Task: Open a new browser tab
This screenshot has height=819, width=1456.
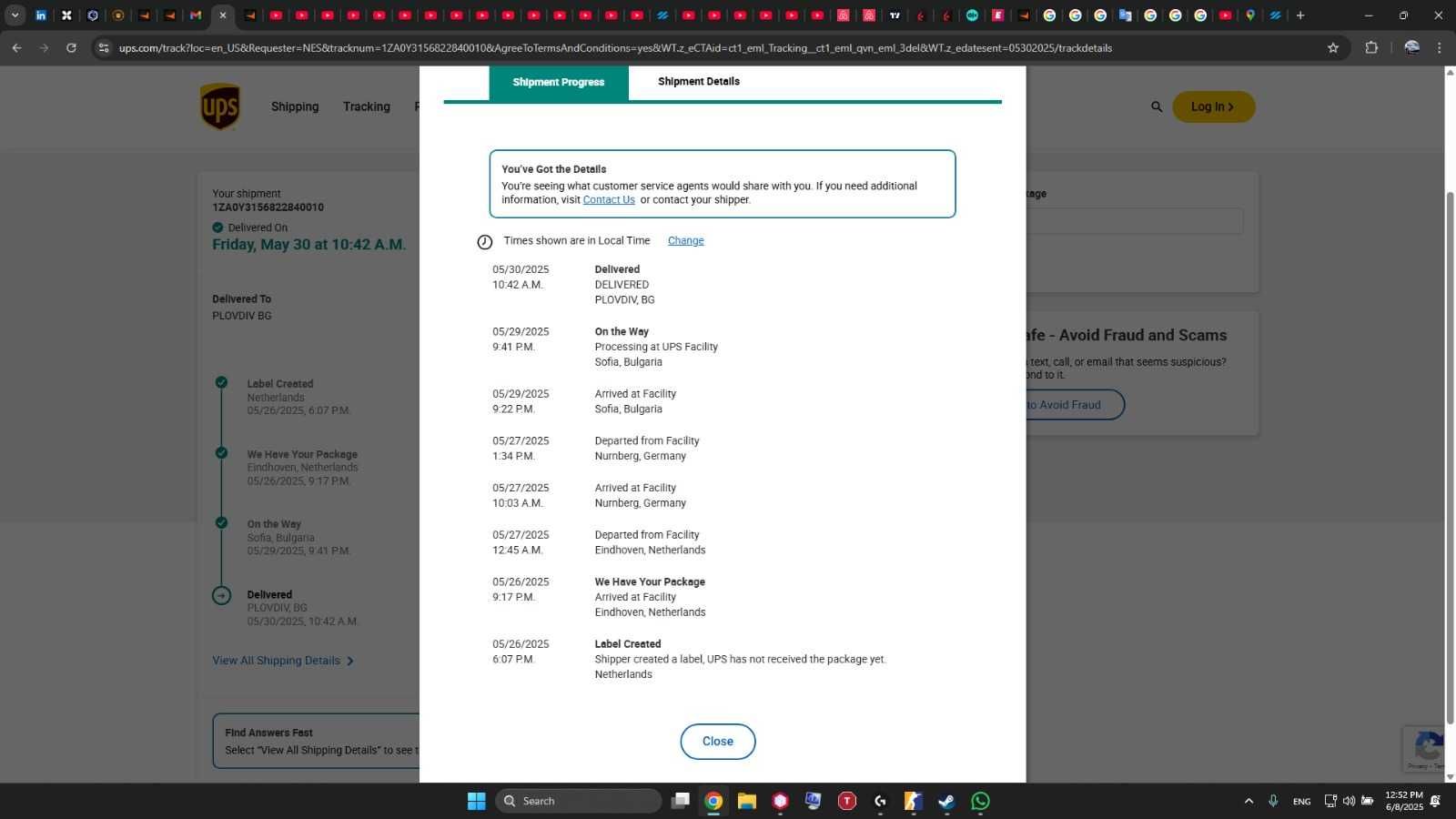Action: coord(1300,15)
